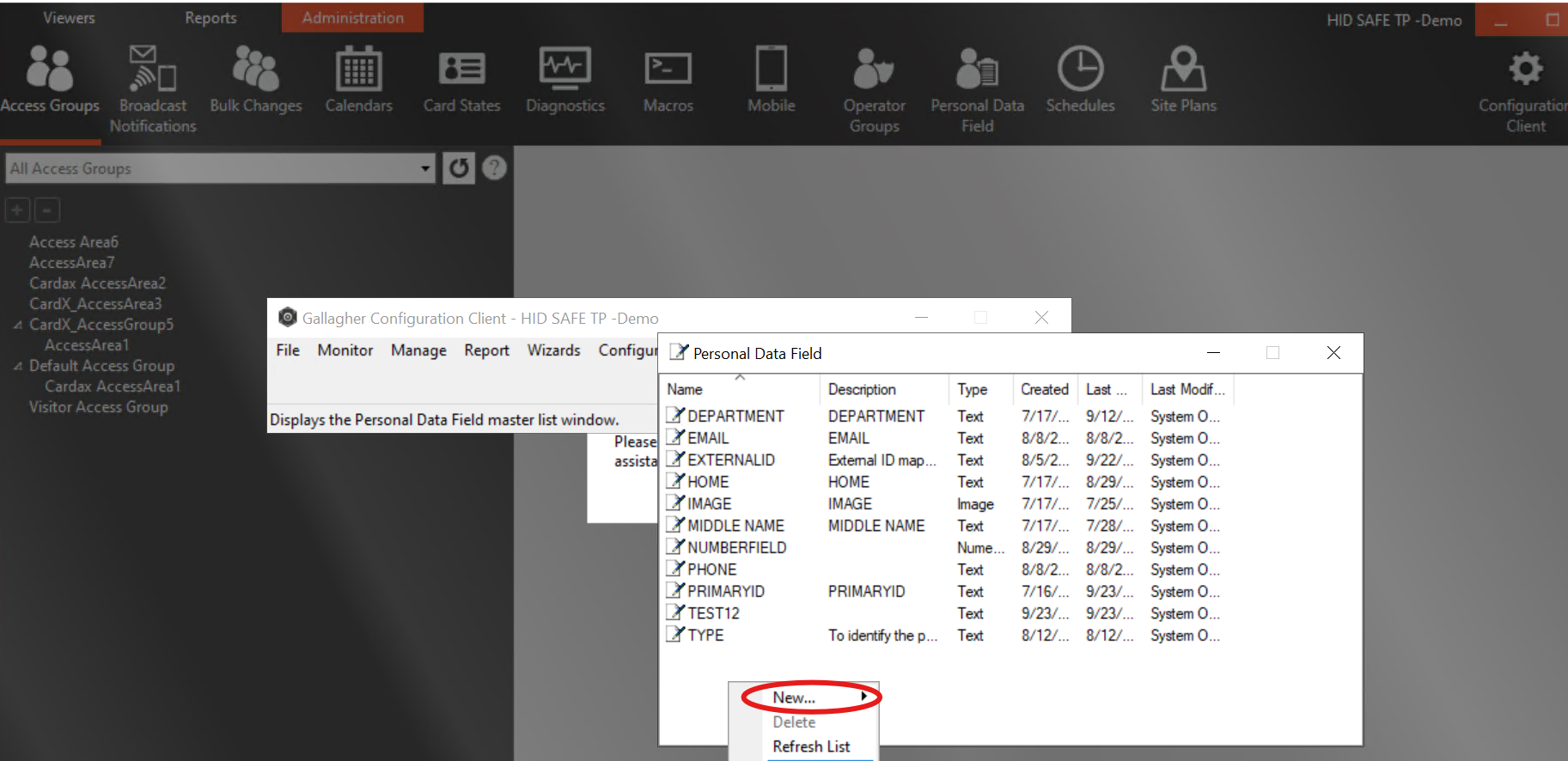Launch the Configuration Client gear icon
This screenshot has height=761, width=1568.
(1526, 69)
